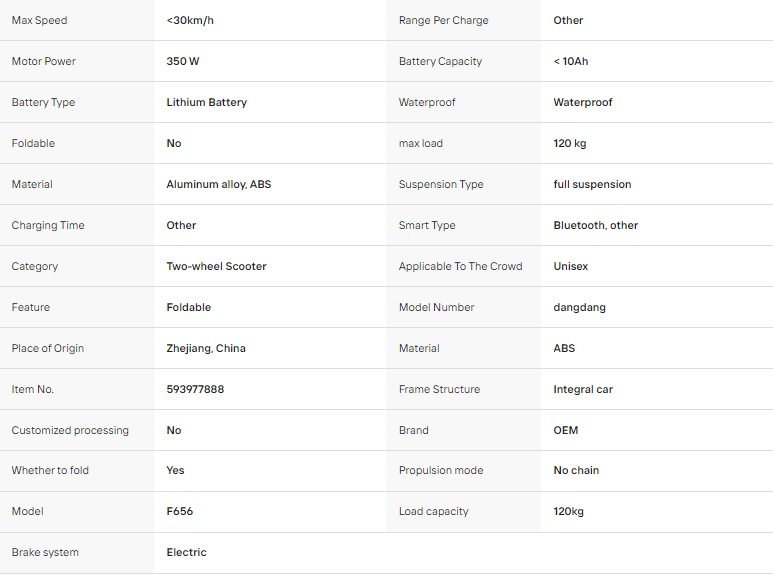Click the Model value F656
The width and height of the screenshot is (773, 577).
tap(179, 511)
